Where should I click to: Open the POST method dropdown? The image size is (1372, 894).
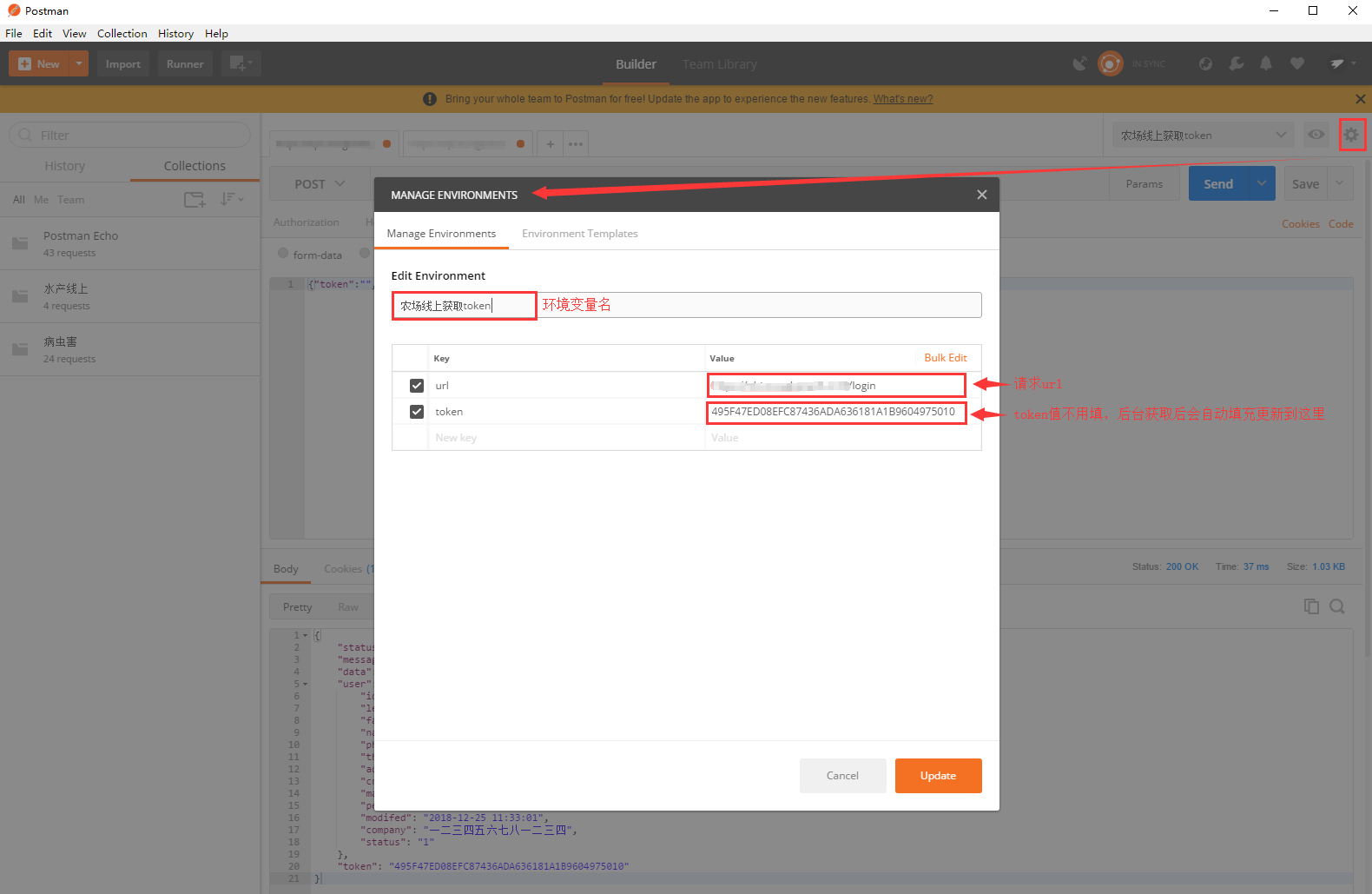tap(320, 184)
